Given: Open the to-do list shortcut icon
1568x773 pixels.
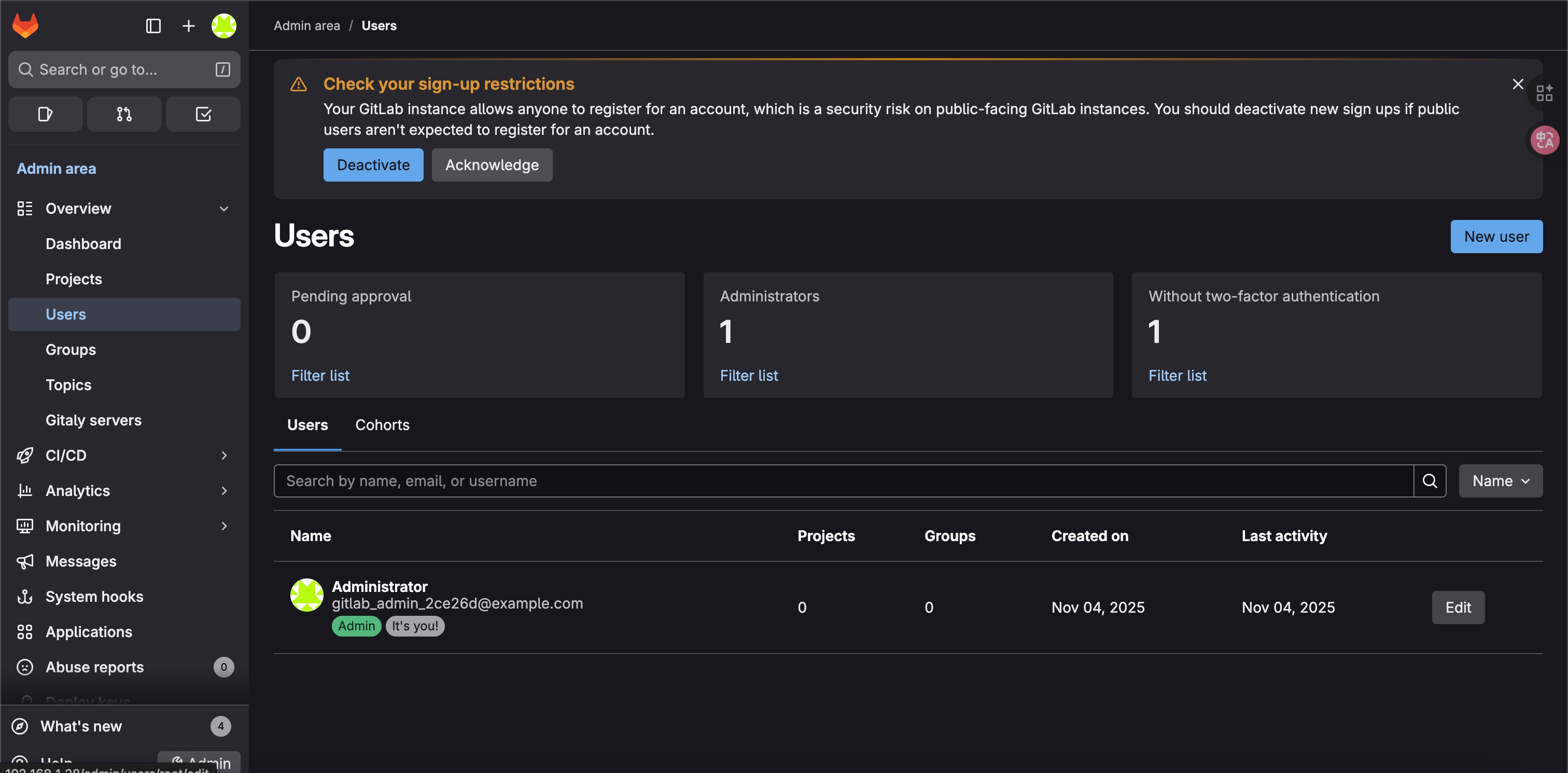Looking at the screenshot, I should (x=203, y=114).
